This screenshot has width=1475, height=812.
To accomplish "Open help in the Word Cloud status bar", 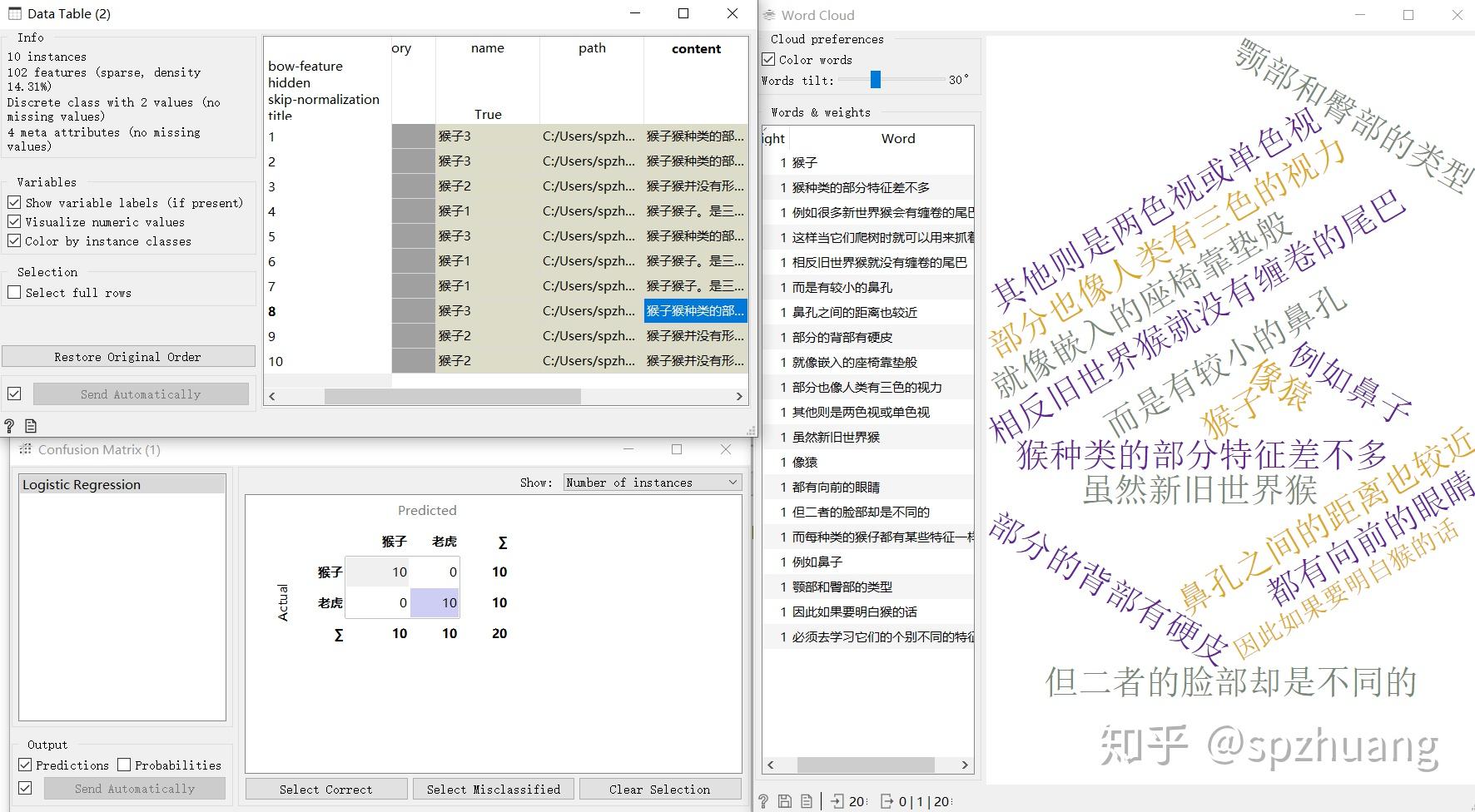I will point(763,801).
